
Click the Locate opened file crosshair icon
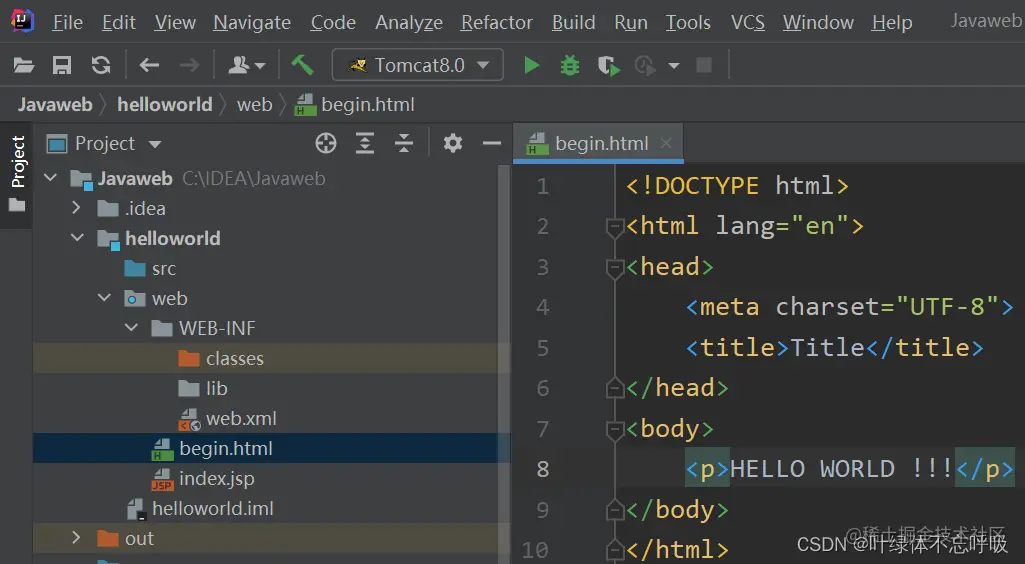click(326, 143)
